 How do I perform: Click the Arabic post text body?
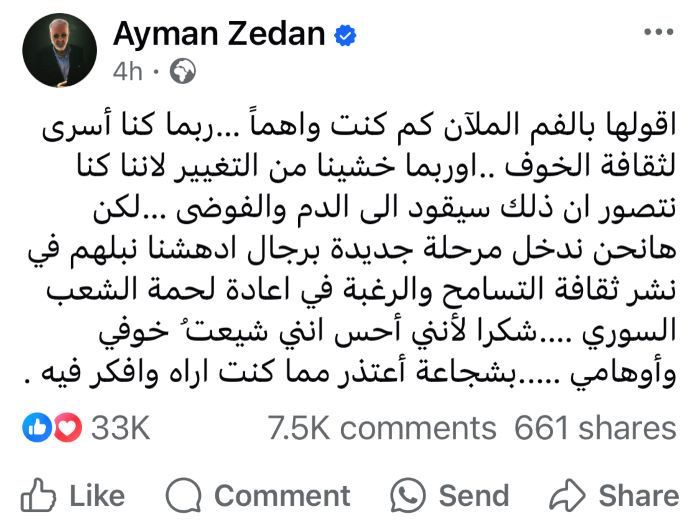(351, 250)
